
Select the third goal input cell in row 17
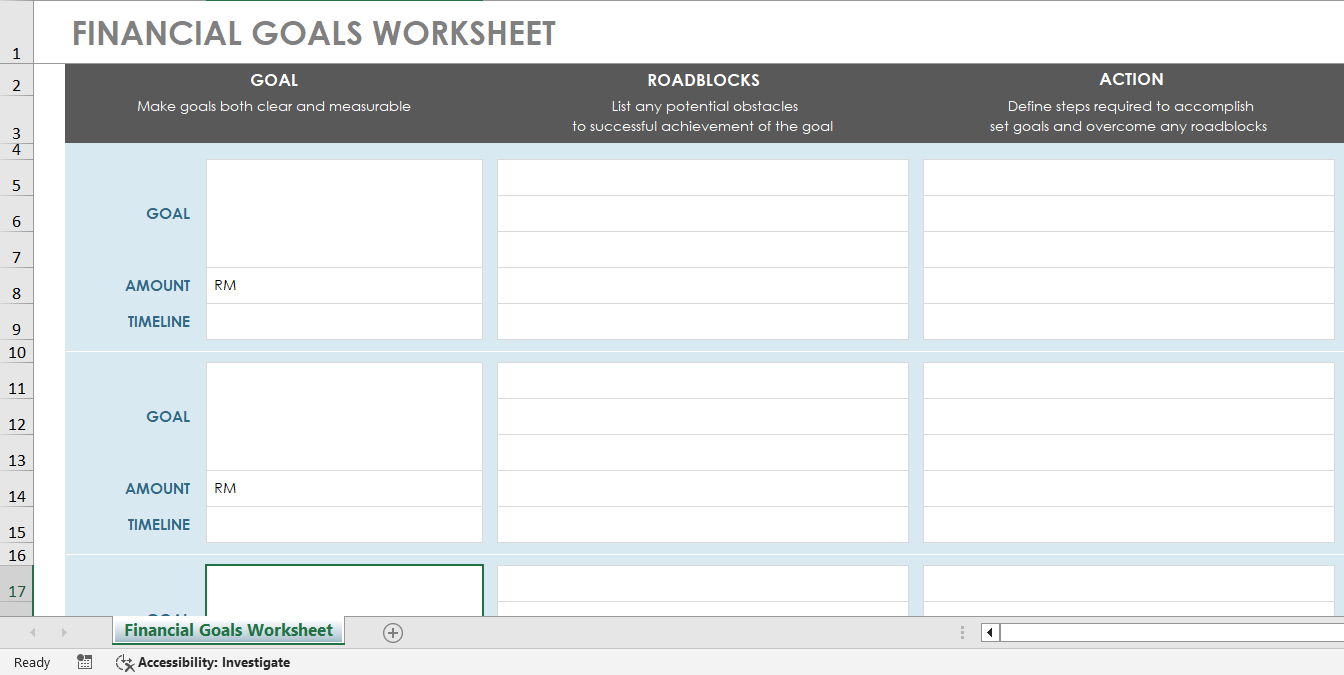(x=344, y=591)
